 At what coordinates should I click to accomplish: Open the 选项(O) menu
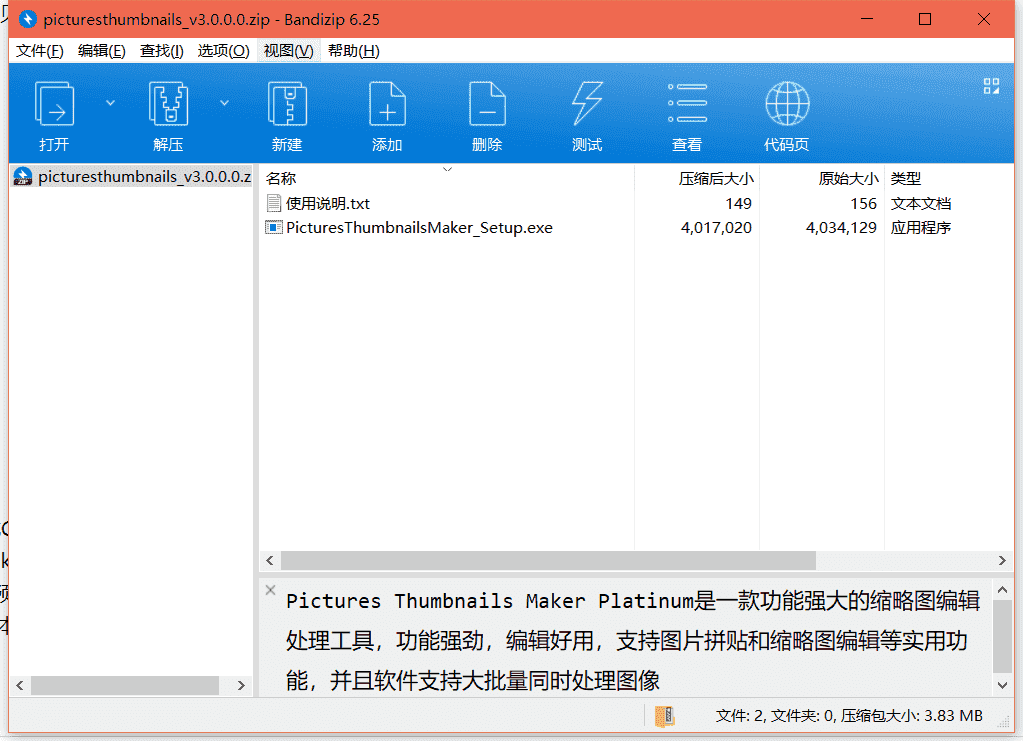coord(223,51)
